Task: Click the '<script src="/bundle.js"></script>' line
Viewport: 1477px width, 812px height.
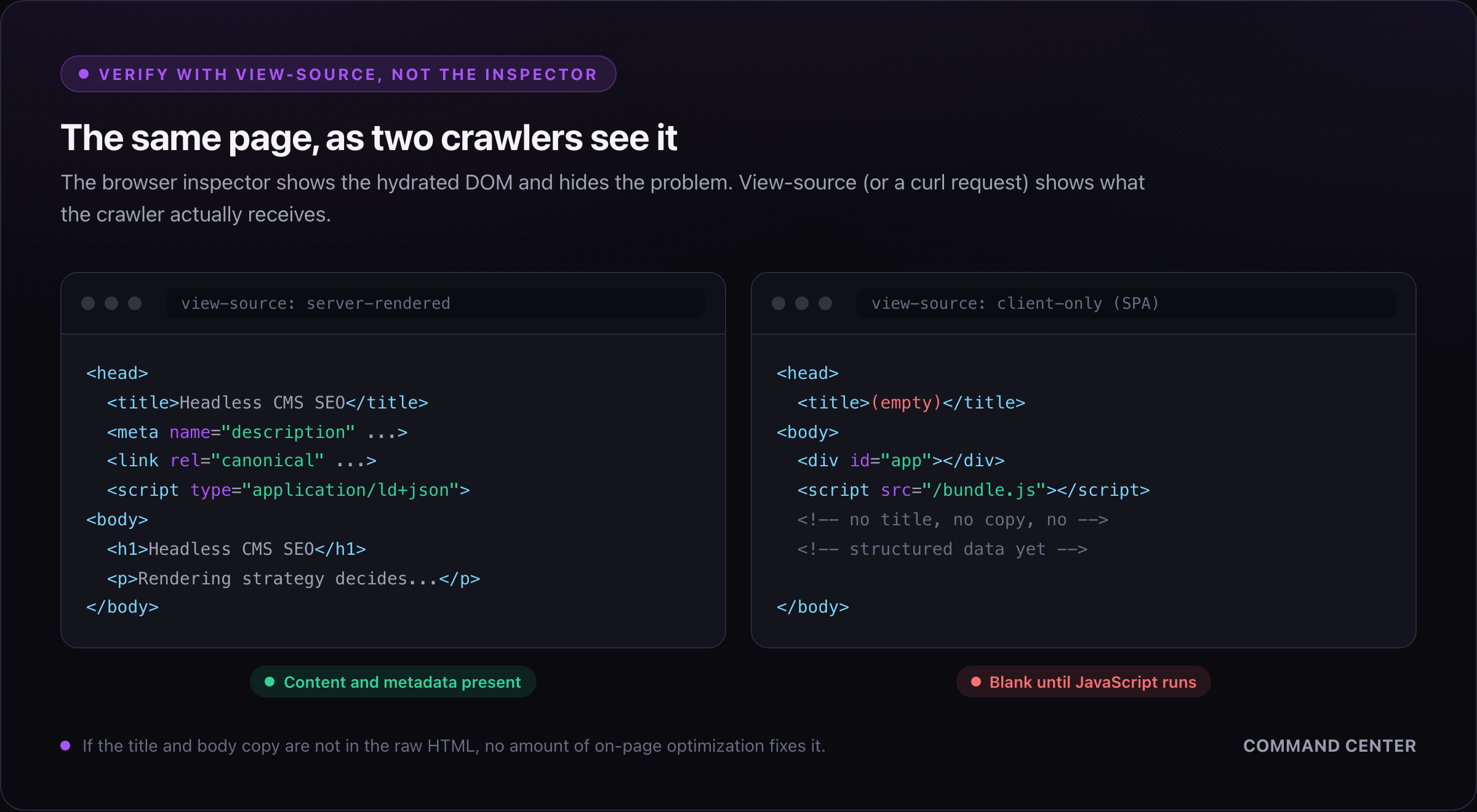Action: [x=973, y=490]
